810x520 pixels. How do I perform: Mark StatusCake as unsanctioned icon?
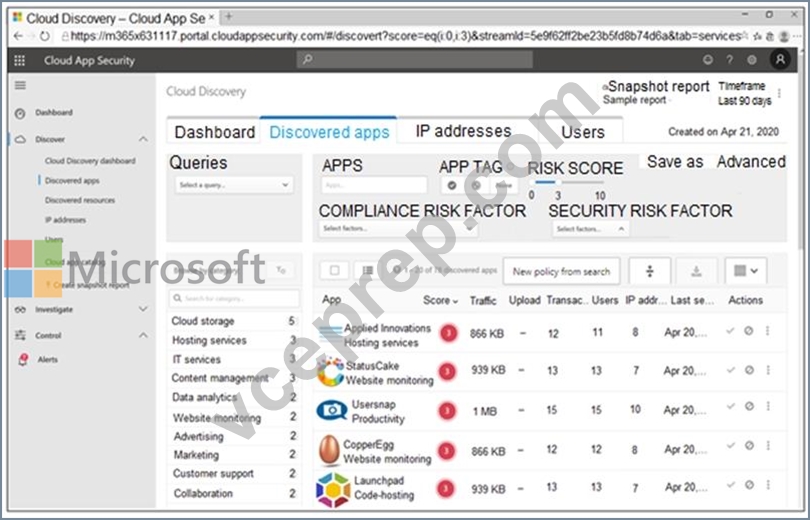point(749,370)
